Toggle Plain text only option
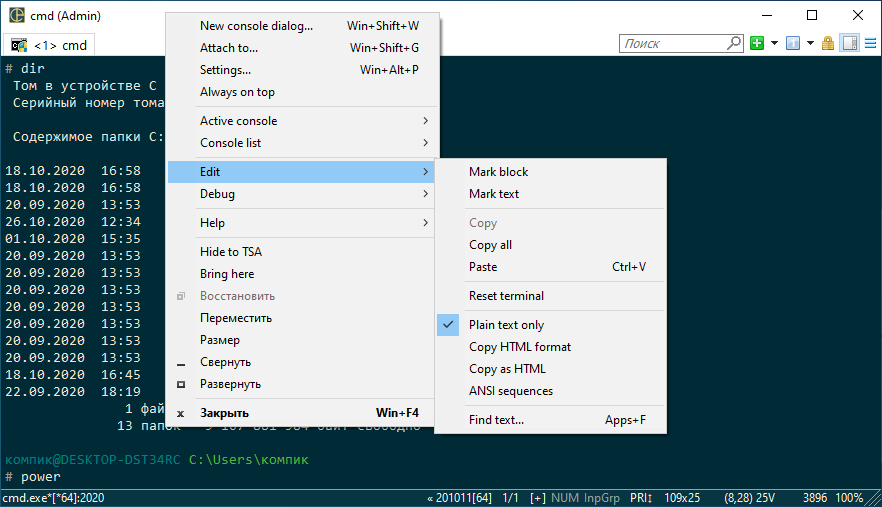 pos(506,325)
